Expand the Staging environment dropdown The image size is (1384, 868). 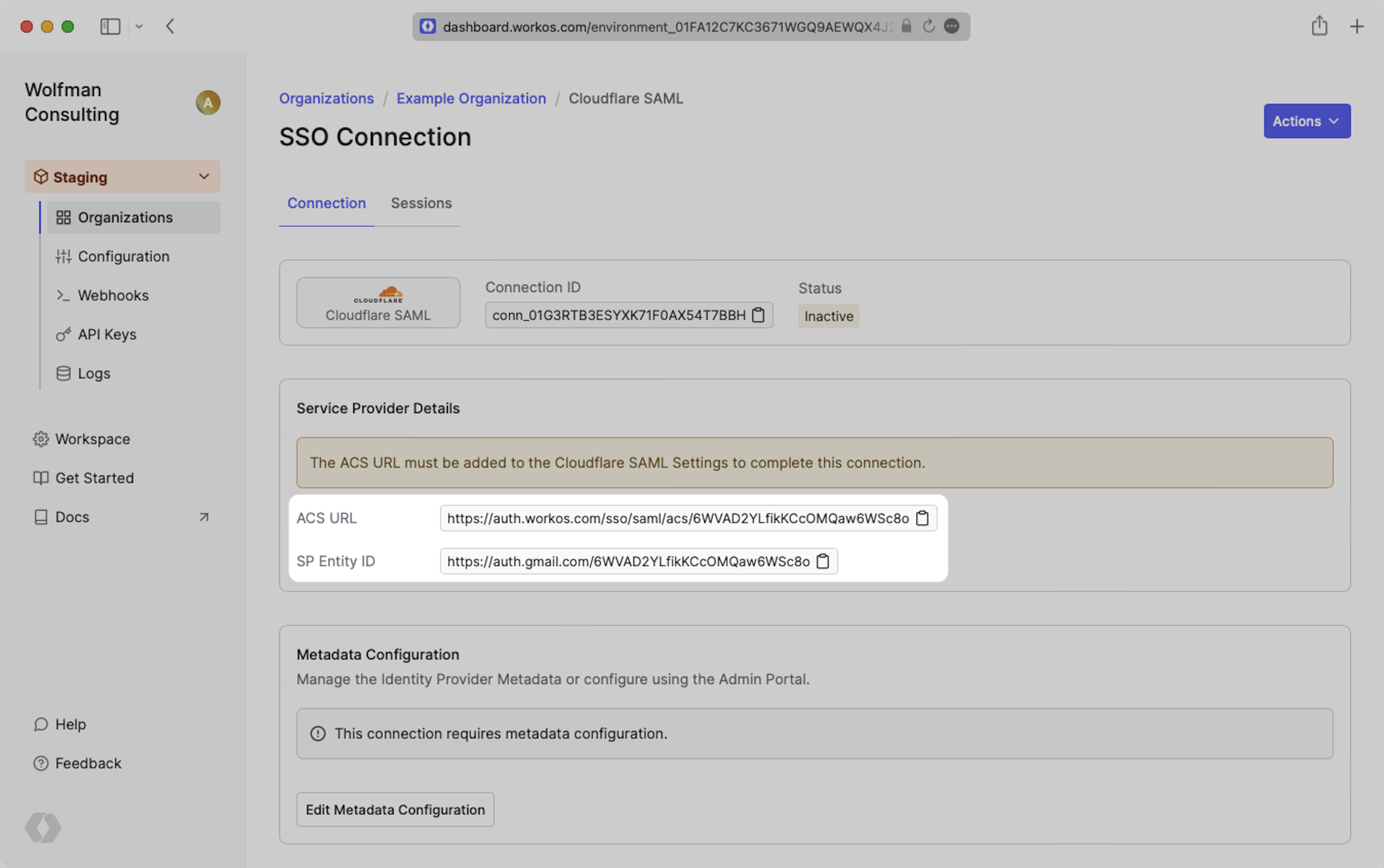pos(122,177)
